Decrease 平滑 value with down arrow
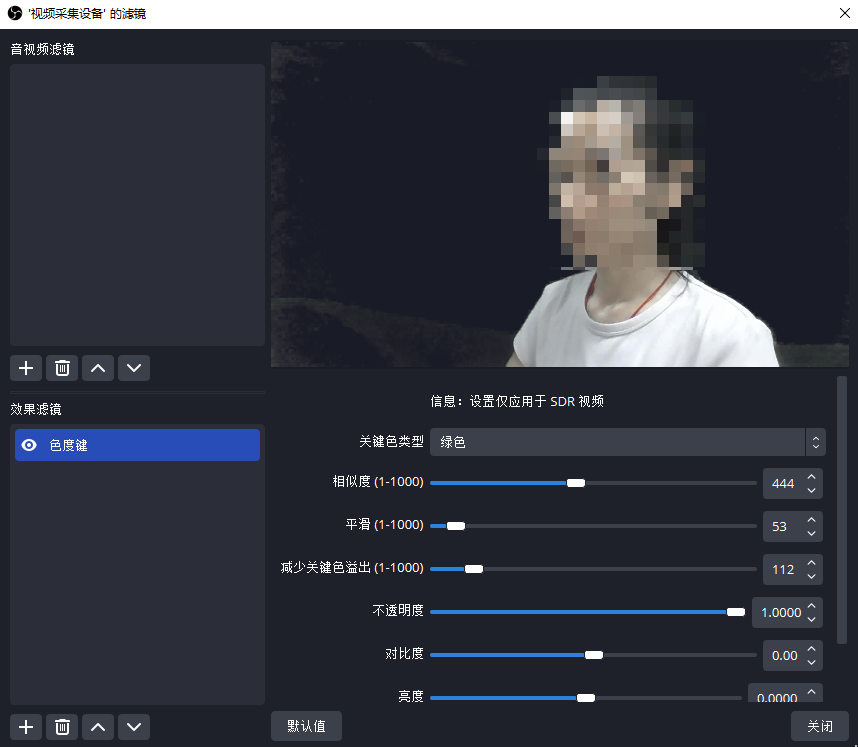The width and height of the screenshot is (858, 747). [812, 532]
